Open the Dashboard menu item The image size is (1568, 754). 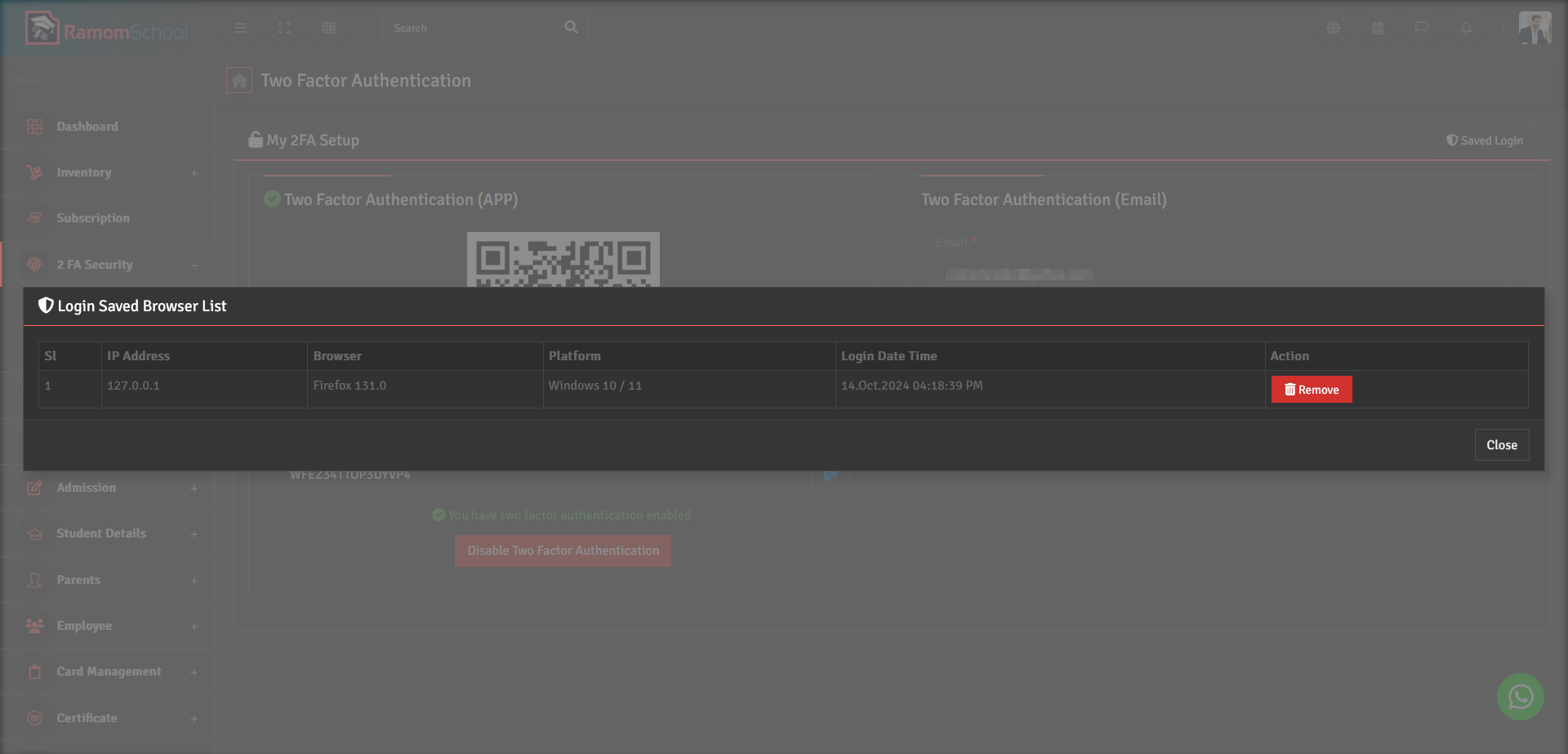tap(87, 127)
